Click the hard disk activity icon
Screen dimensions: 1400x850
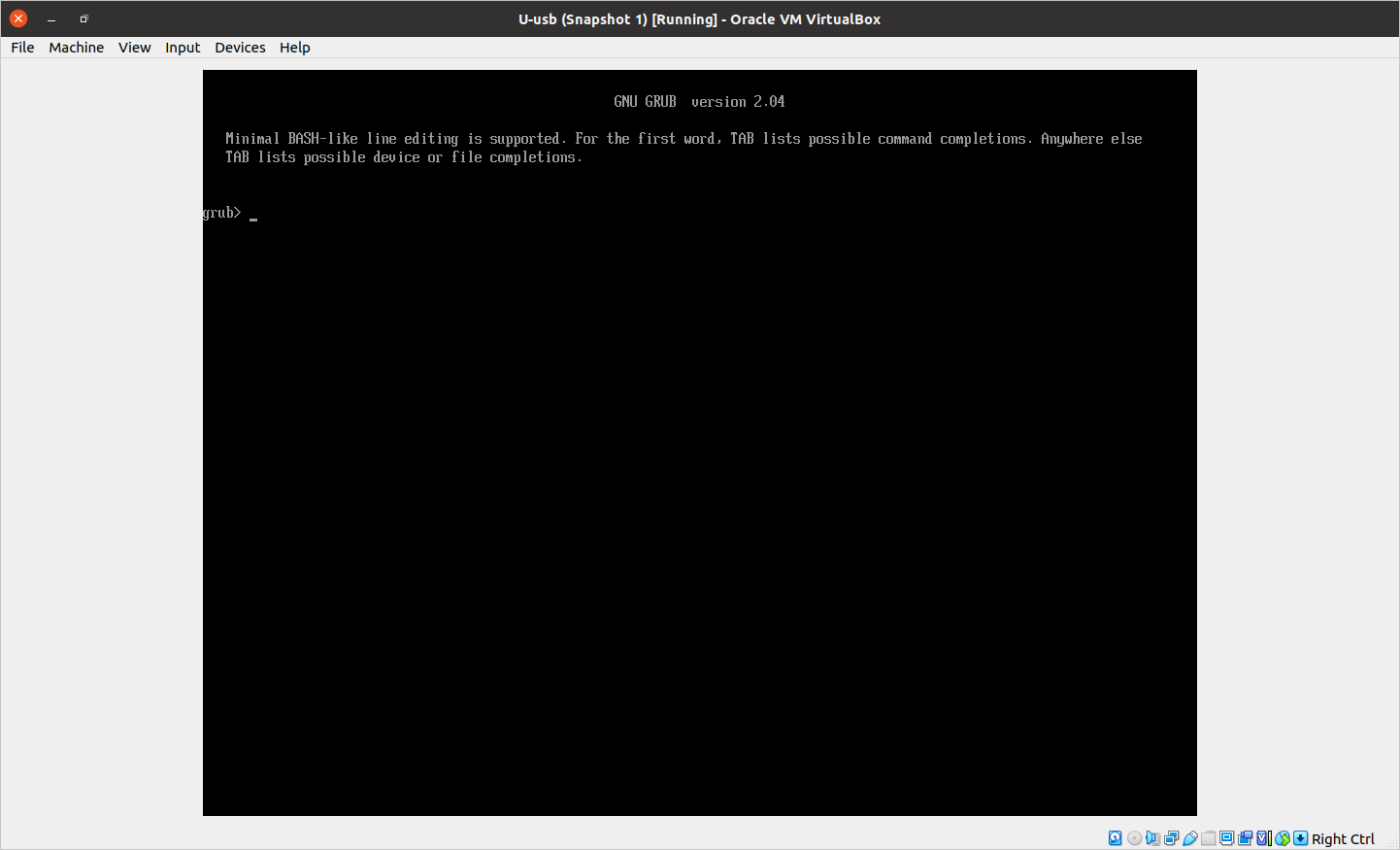click(1115, 838)
